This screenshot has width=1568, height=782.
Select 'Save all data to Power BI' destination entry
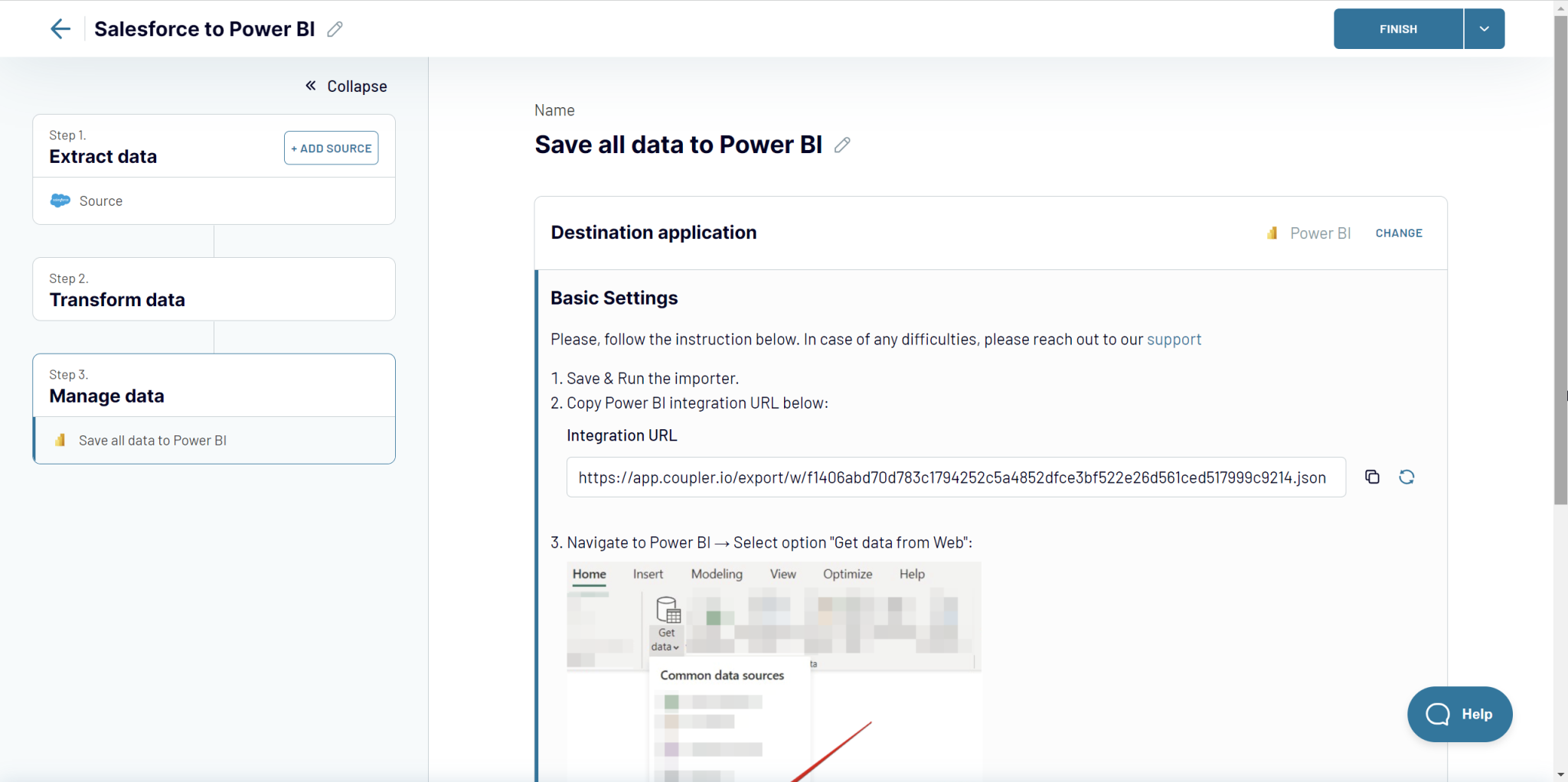152,440
